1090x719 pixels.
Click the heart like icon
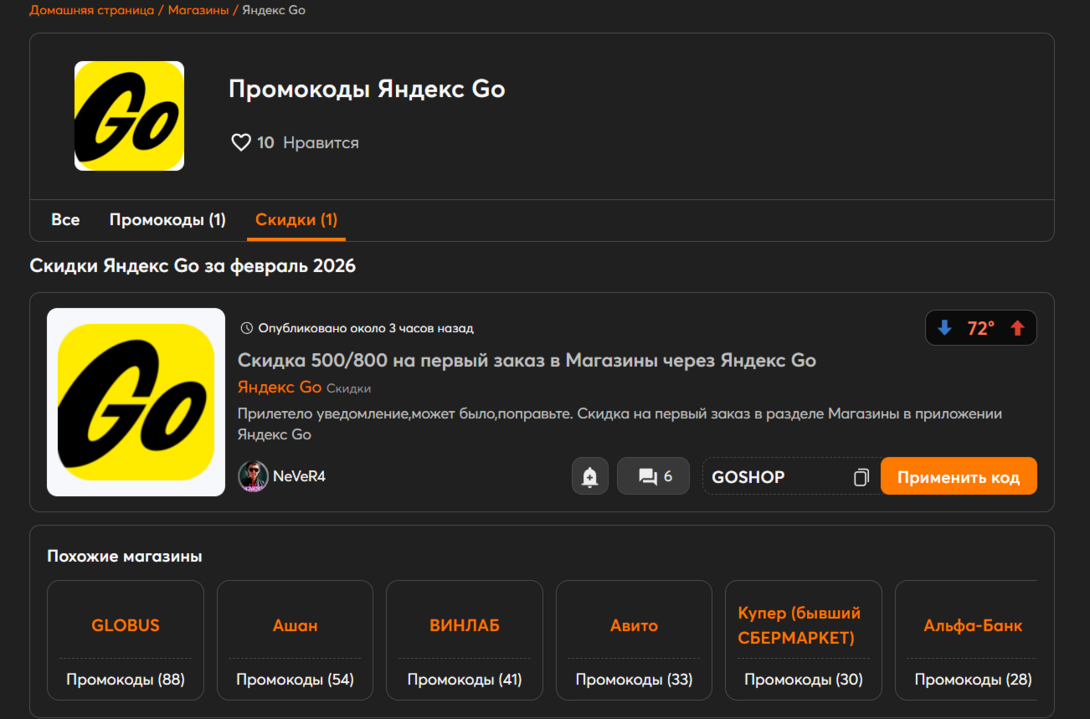coord(241,143)
